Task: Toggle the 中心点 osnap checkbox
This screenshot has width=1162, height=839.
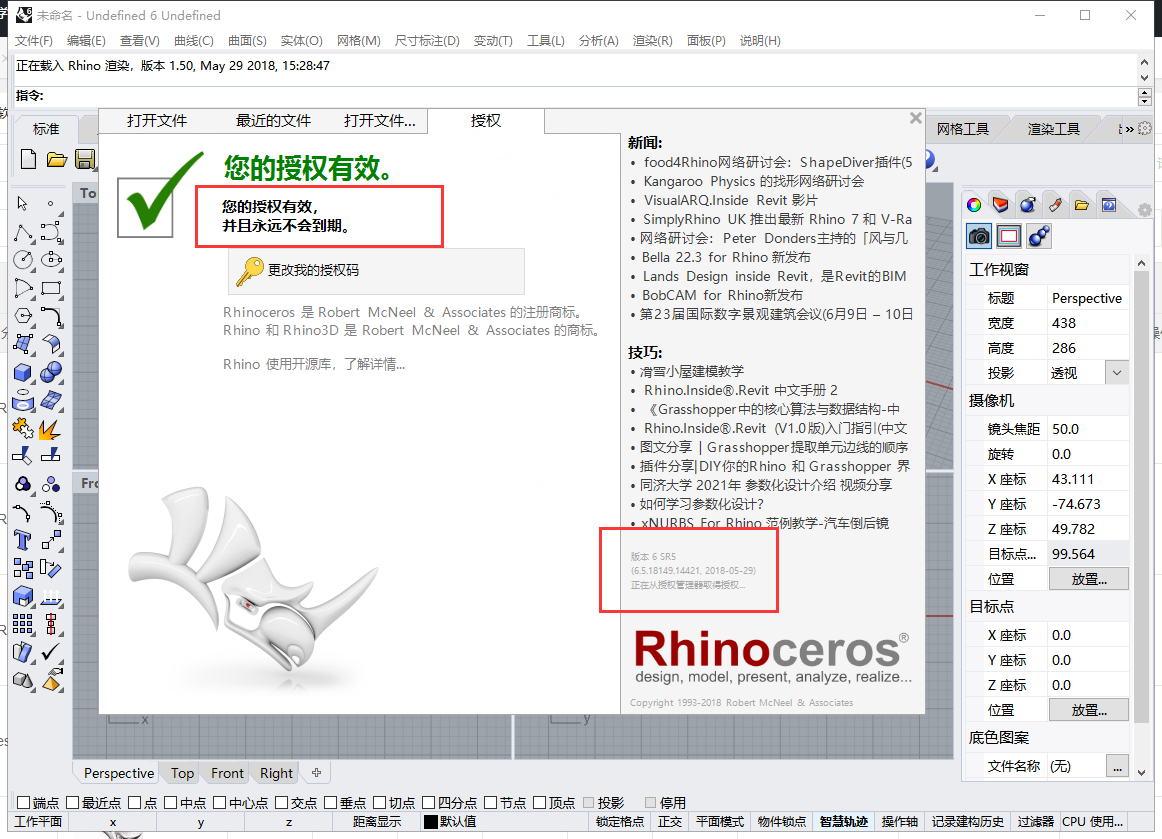Action: (x=219, y=803)
